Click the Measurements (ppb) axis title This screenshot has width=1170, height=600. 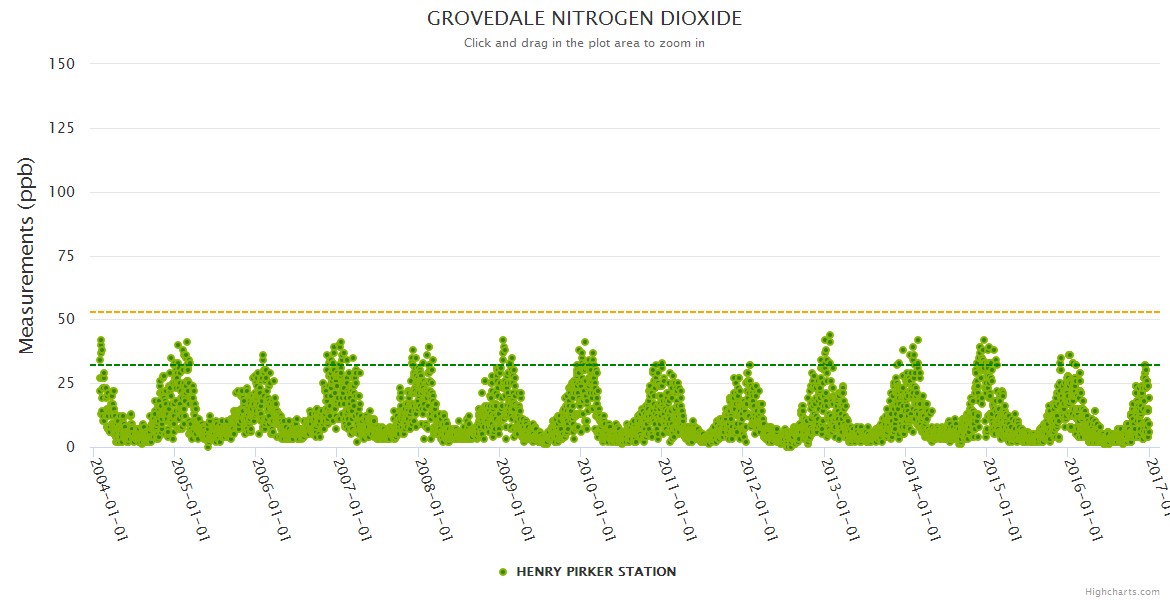(x=27, y=255)
